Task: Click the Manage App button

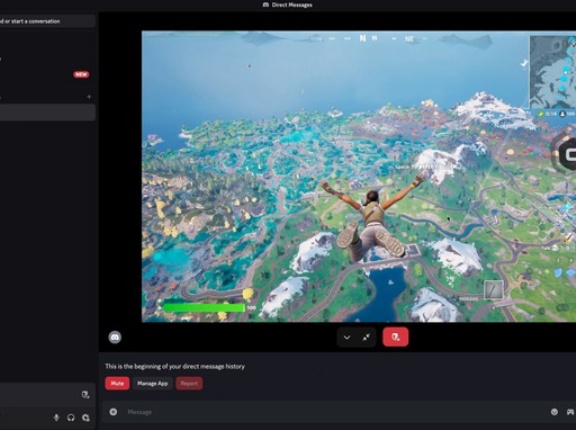Action: 152,383
